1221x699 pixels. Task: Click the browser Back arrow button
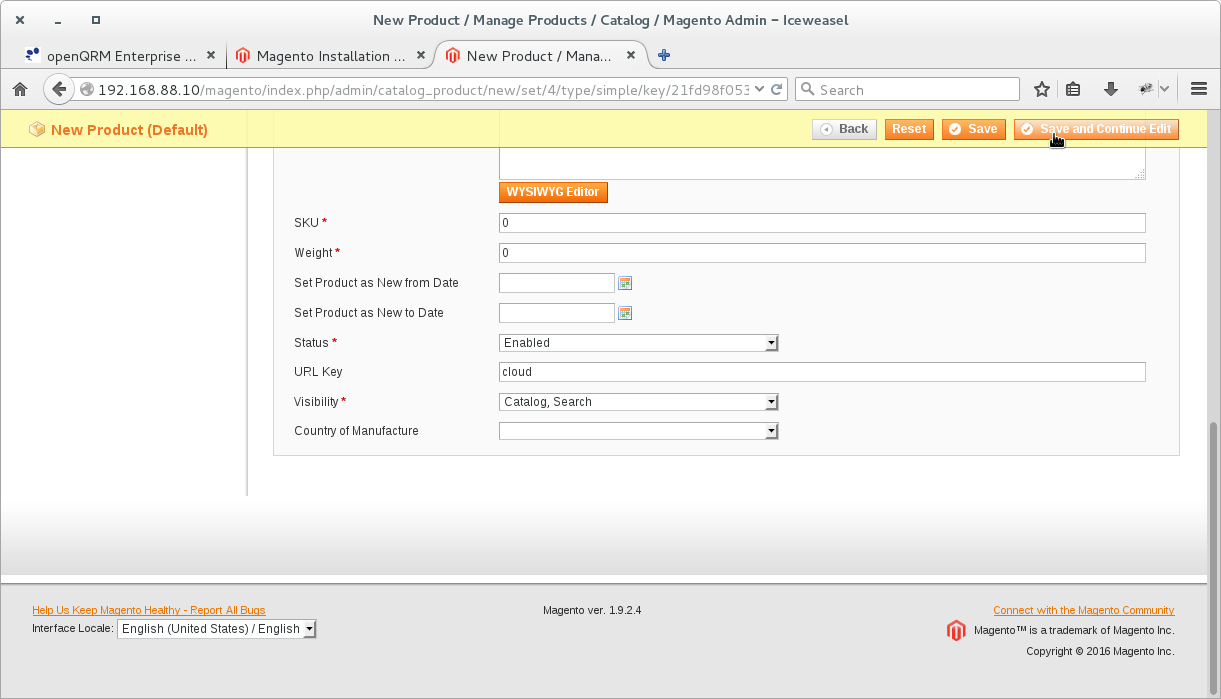59,89
